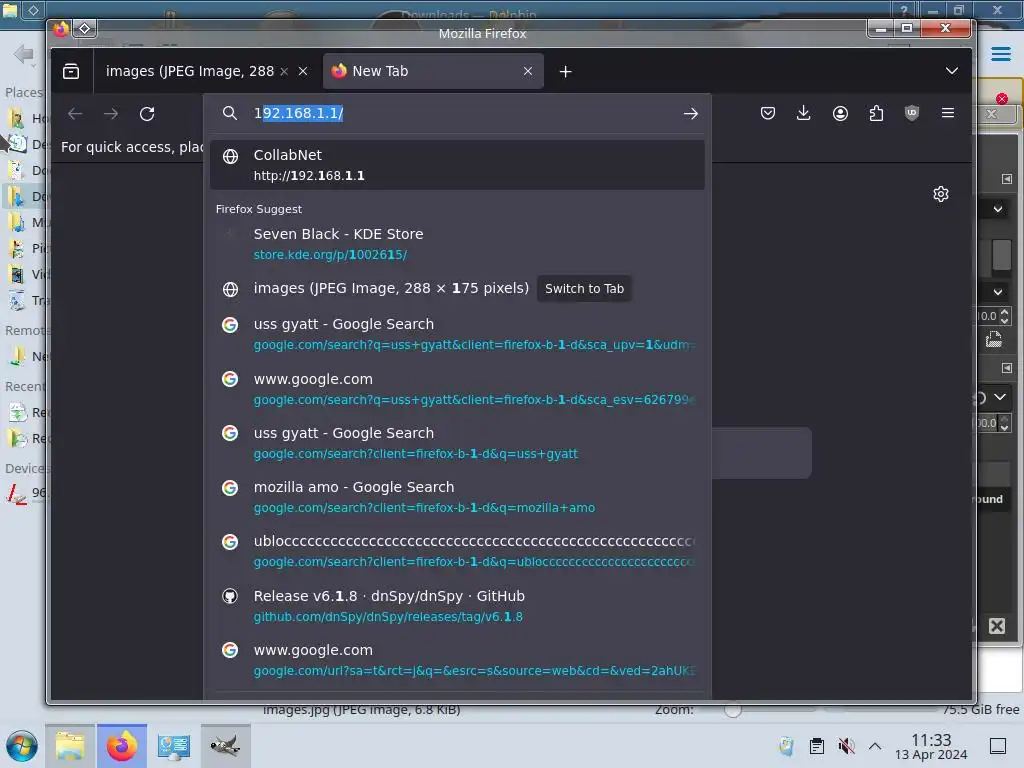
Task: Open the Extensions puzzle icon
Action: point(876,113)
